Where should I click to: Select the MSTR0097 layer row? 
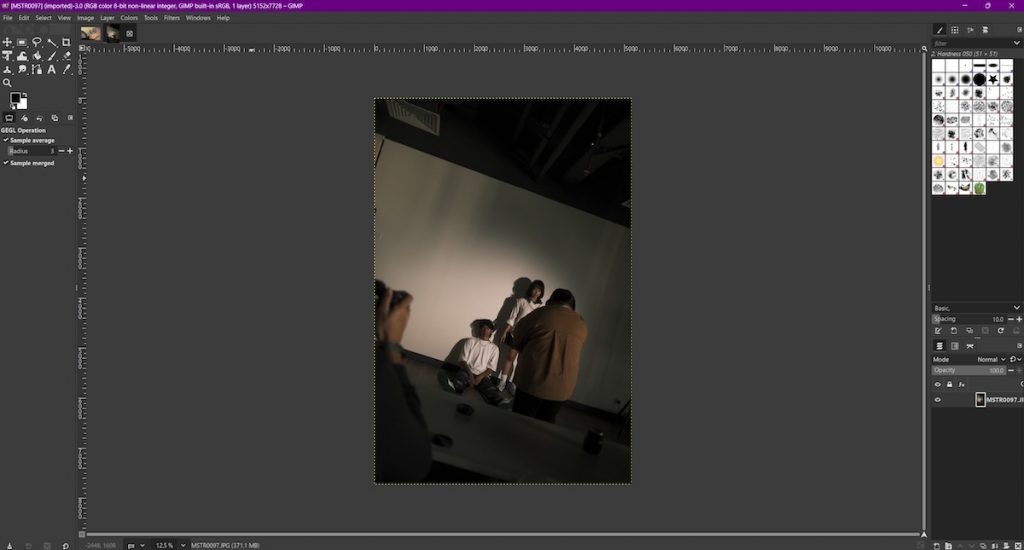(x=978, y=400)
